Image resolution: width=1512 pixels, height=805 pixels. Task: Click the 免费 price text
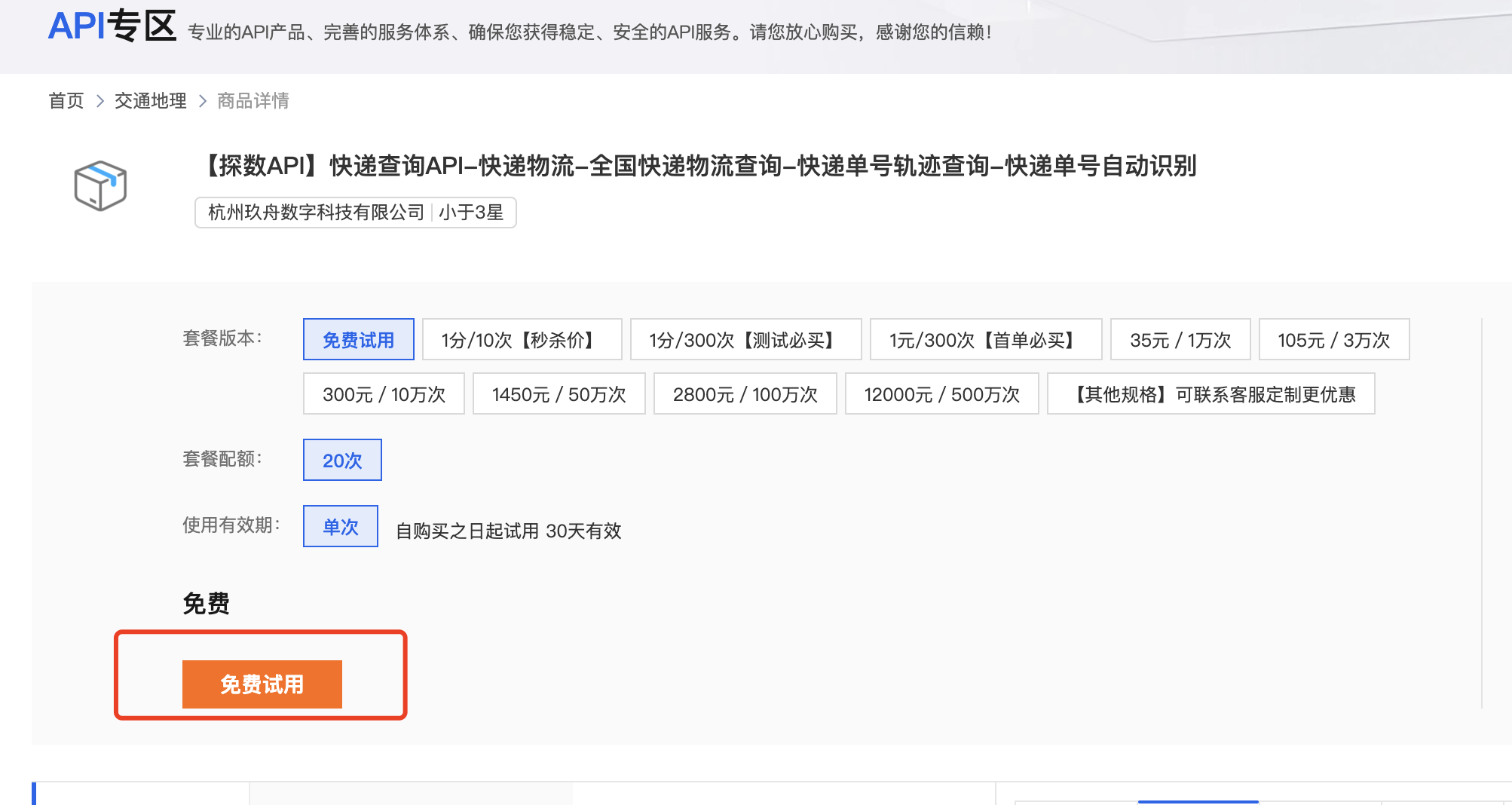click(x=206, y=604)
